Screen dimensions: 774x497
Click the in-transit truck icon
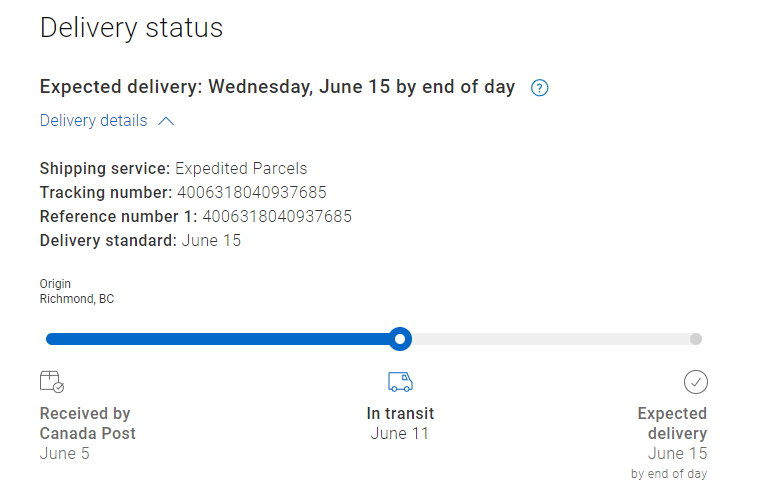coord(400,381)
